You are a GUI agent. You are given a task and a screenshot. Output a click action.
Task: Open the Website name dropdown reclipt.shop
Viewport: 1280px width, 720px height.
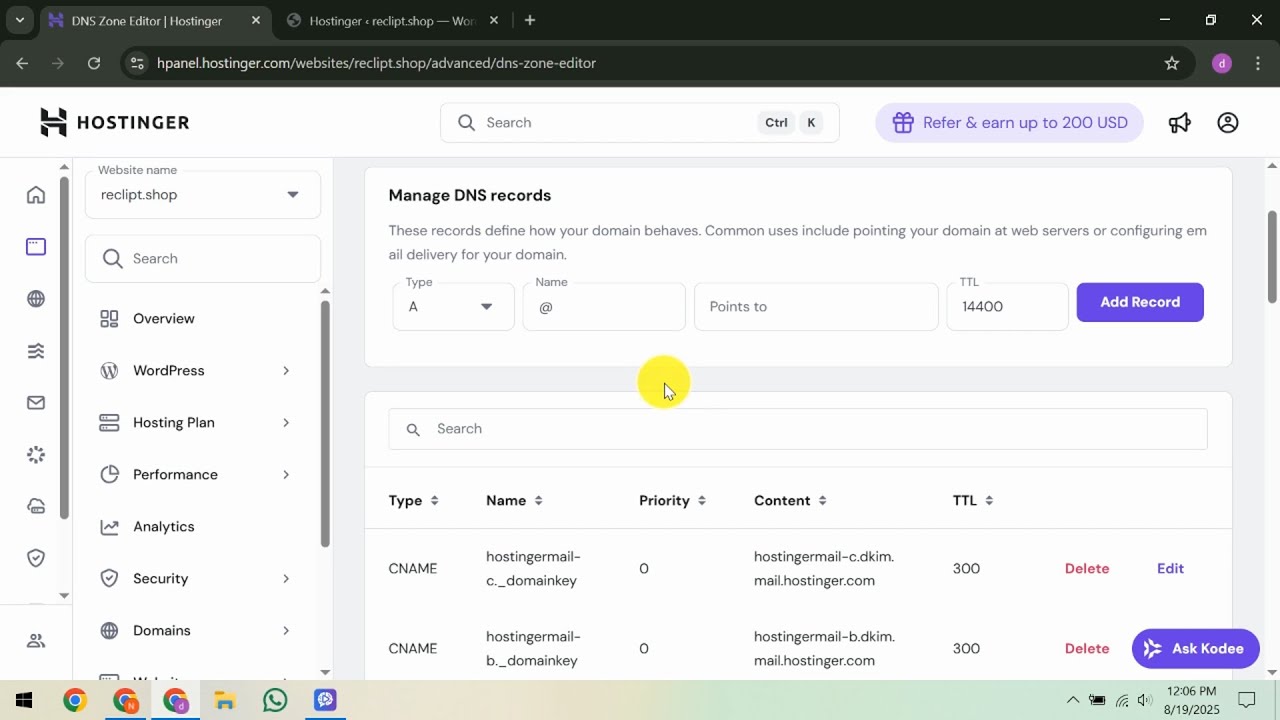coord(203,194)
